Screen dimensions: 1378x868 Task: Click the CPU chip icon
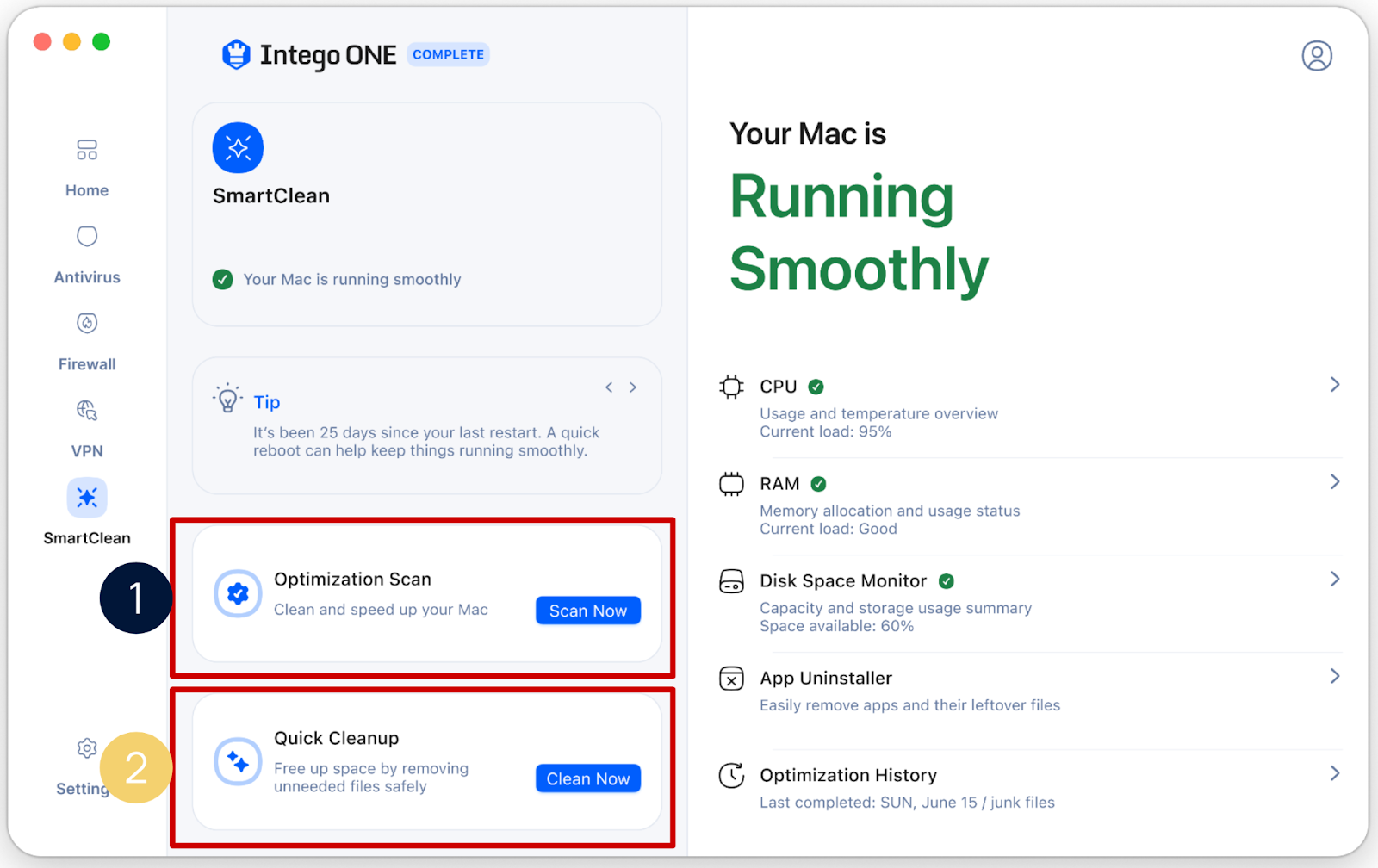coord(731,387)
